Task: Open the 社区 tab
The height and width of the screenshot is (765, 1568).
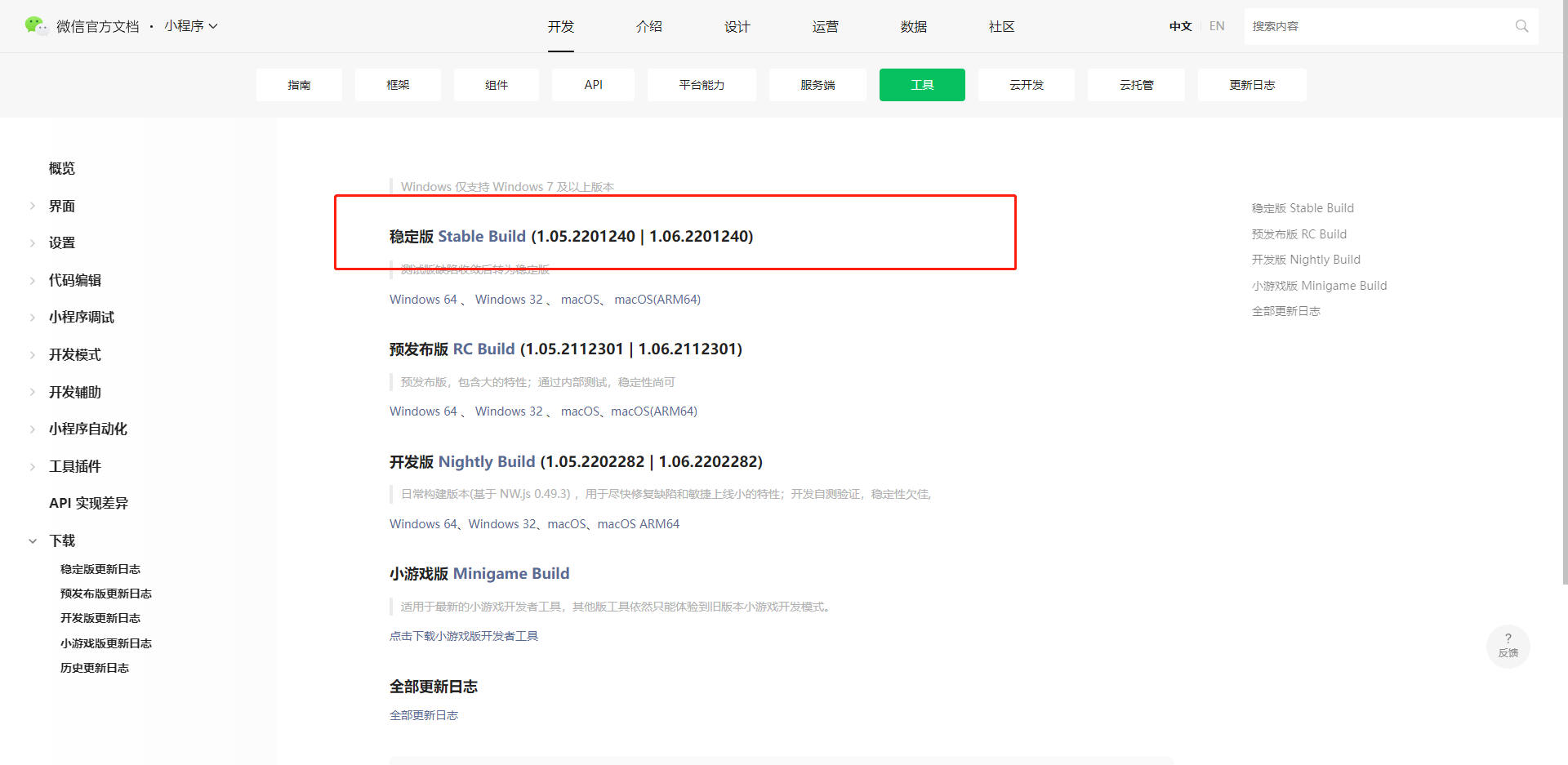Action: (x=1001, y=26)
